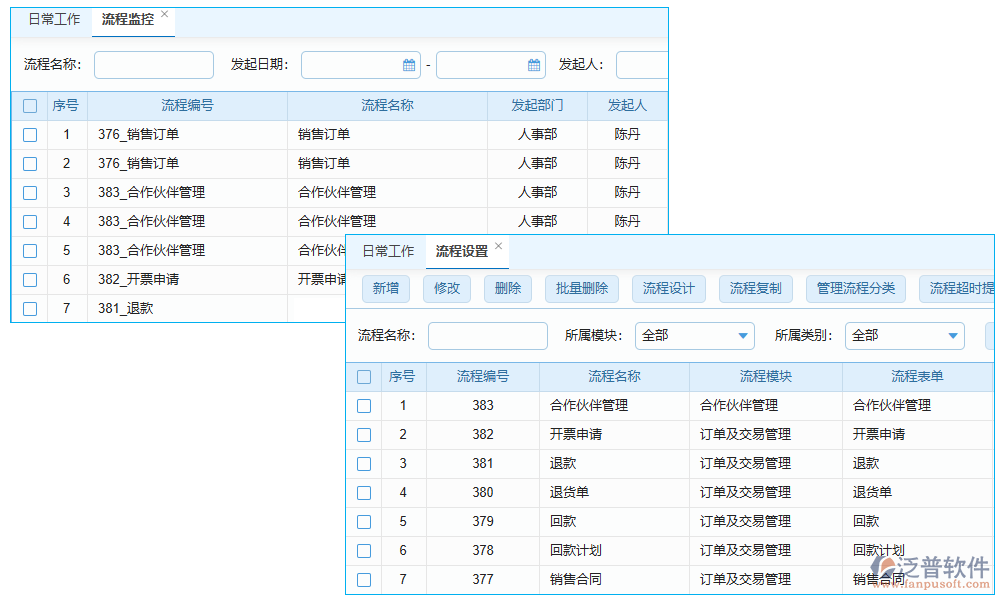Open the end date calendar picker
Viewport: 1000px width, 600px height.
click(x=533, y=64)
